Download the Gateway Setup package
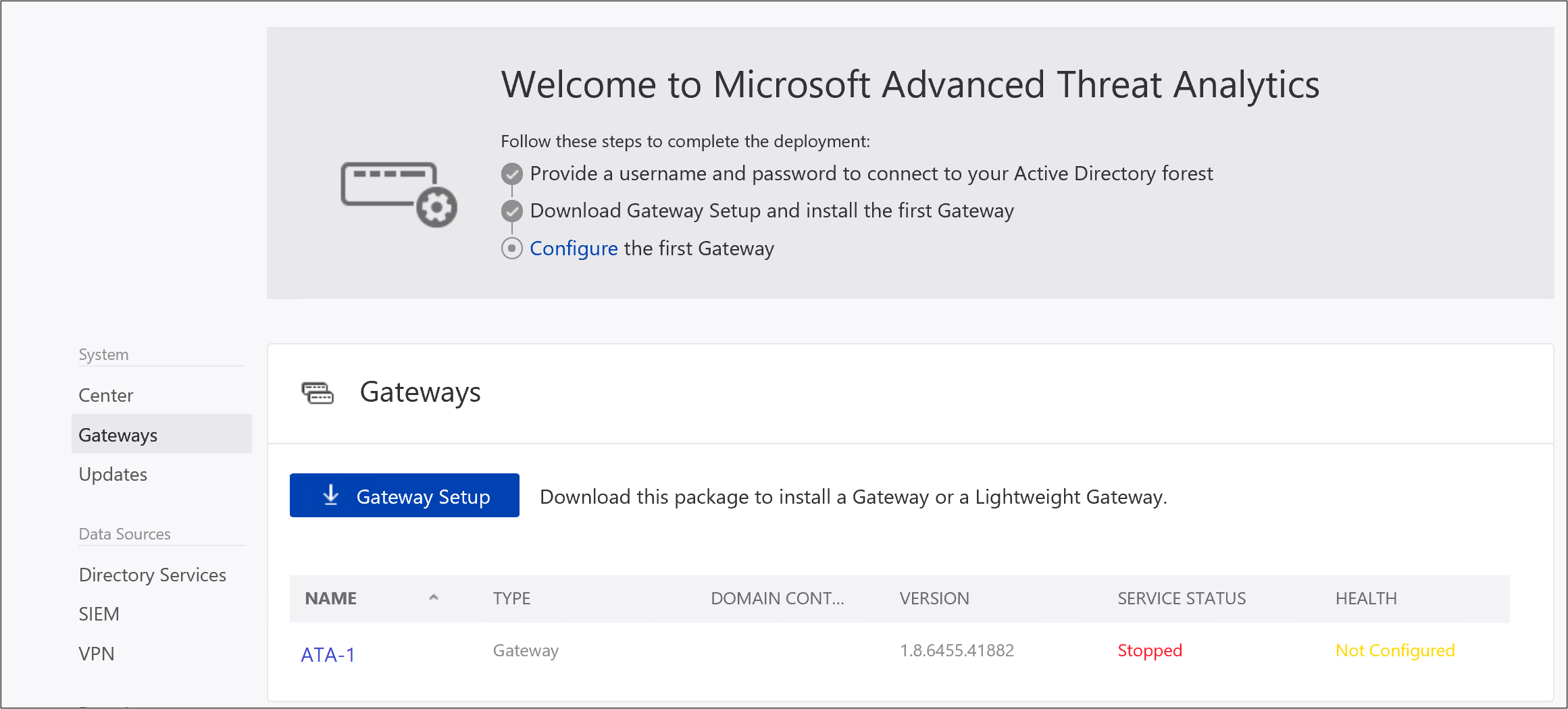 point(405,496)
